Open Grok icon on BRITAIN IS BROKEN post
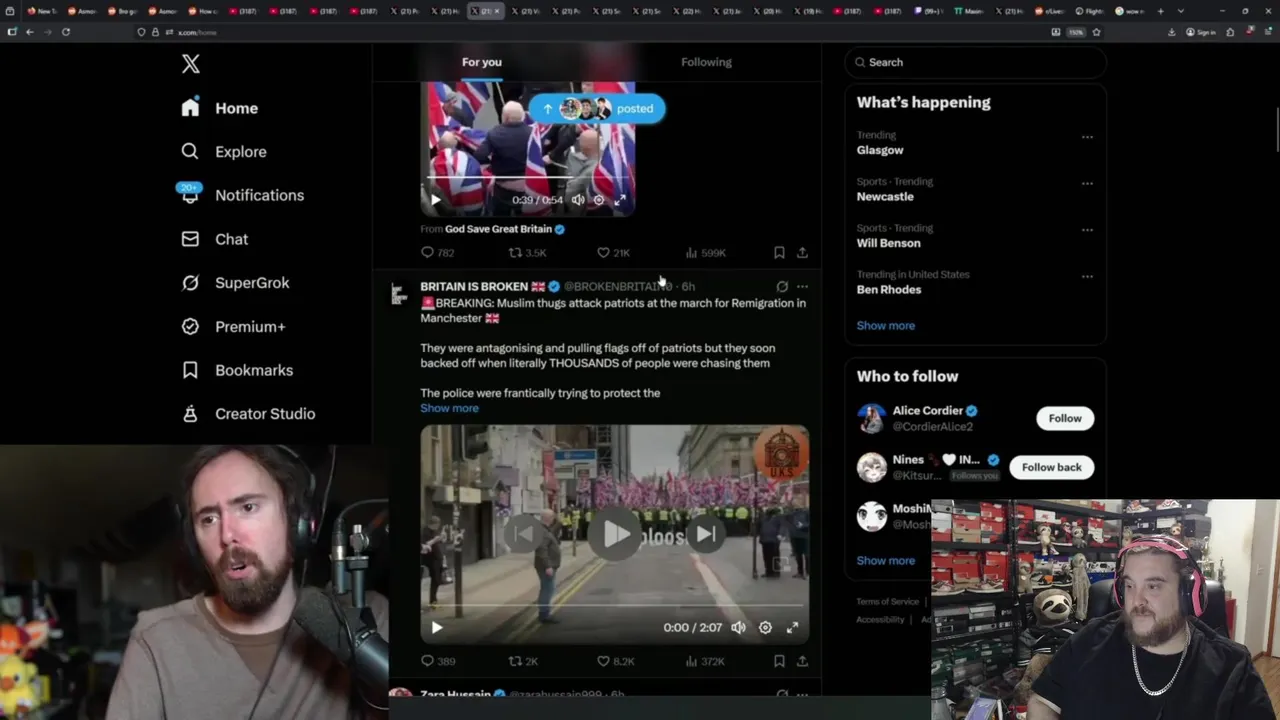 pyautogui.click(x=782, y=287)
